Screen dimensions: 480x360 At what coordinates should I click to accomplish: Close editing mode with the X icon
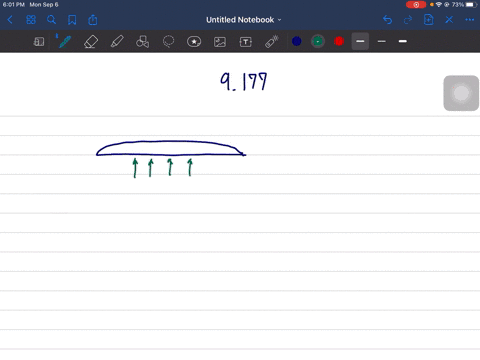click(x=449, y=20)
